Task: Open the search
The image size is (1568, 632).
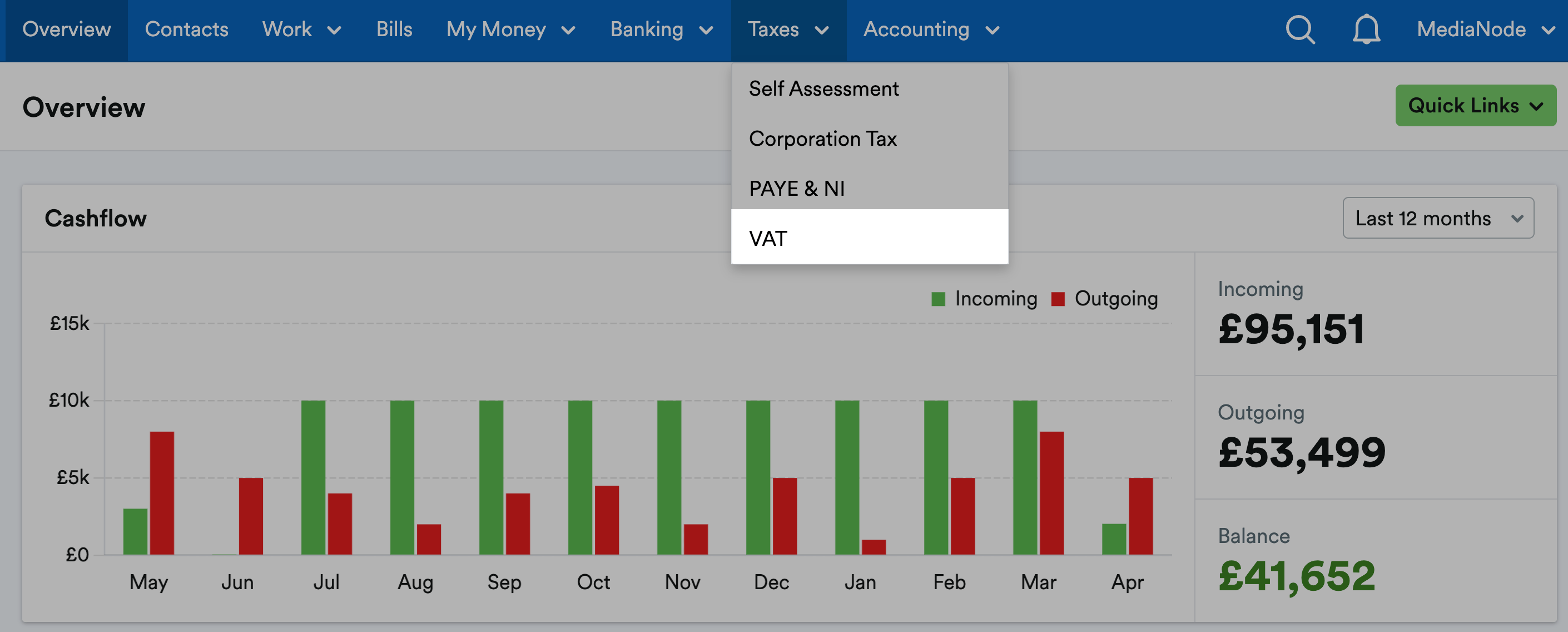Action: tap(1299, 29)
